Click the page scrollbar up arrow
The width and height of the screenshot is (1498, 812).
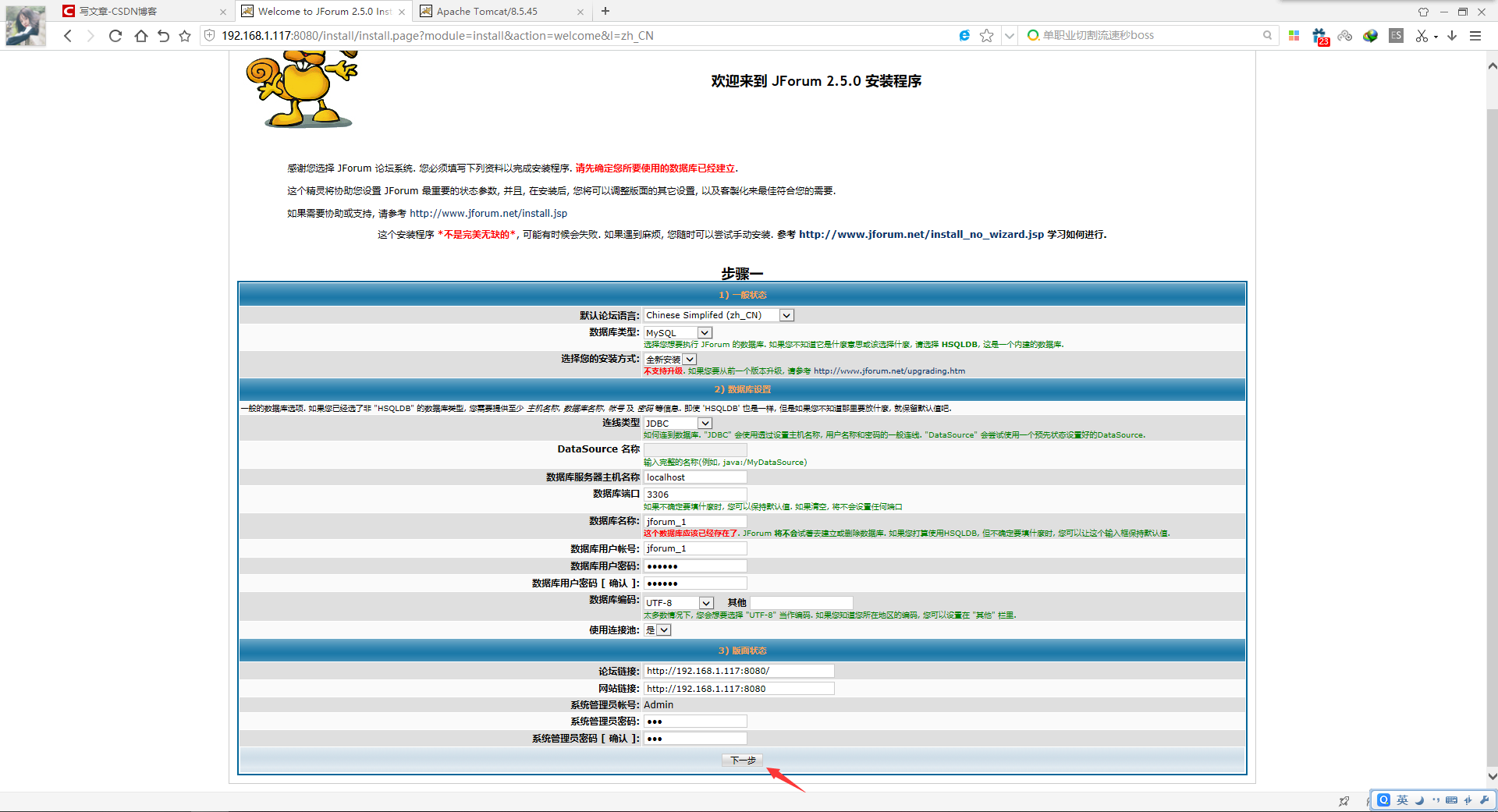(x=1492, y=66)
